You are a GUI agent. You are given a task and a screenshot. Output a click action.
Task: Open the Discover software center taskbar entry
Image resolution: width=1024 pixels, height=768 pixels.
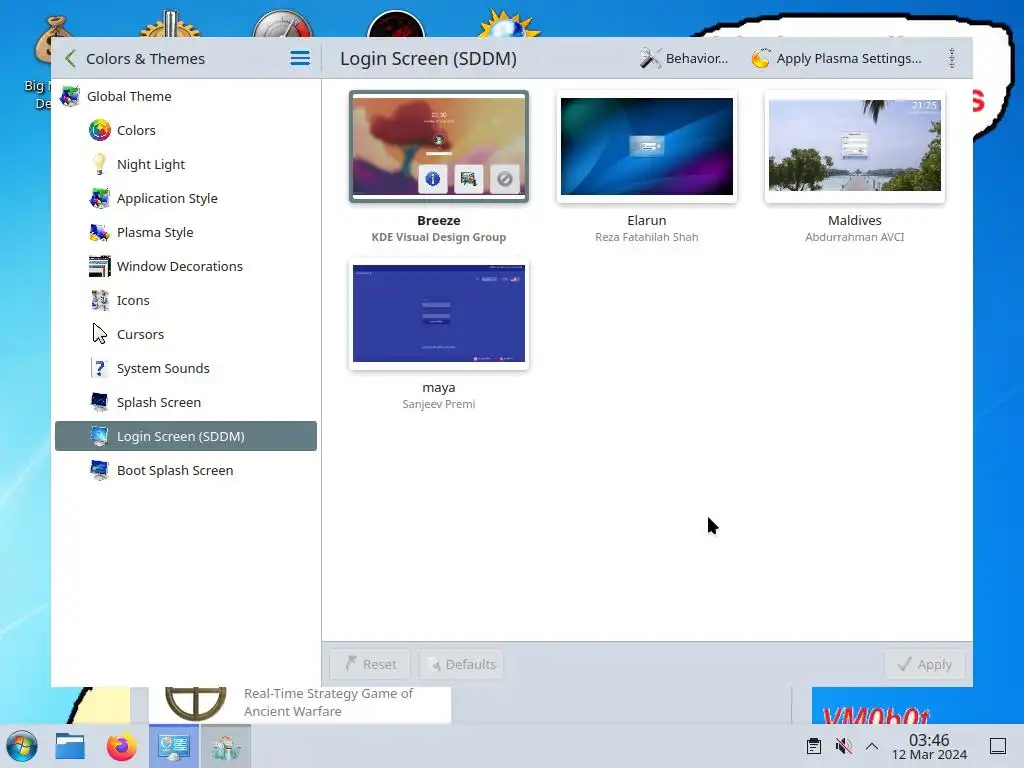(225, 746)
